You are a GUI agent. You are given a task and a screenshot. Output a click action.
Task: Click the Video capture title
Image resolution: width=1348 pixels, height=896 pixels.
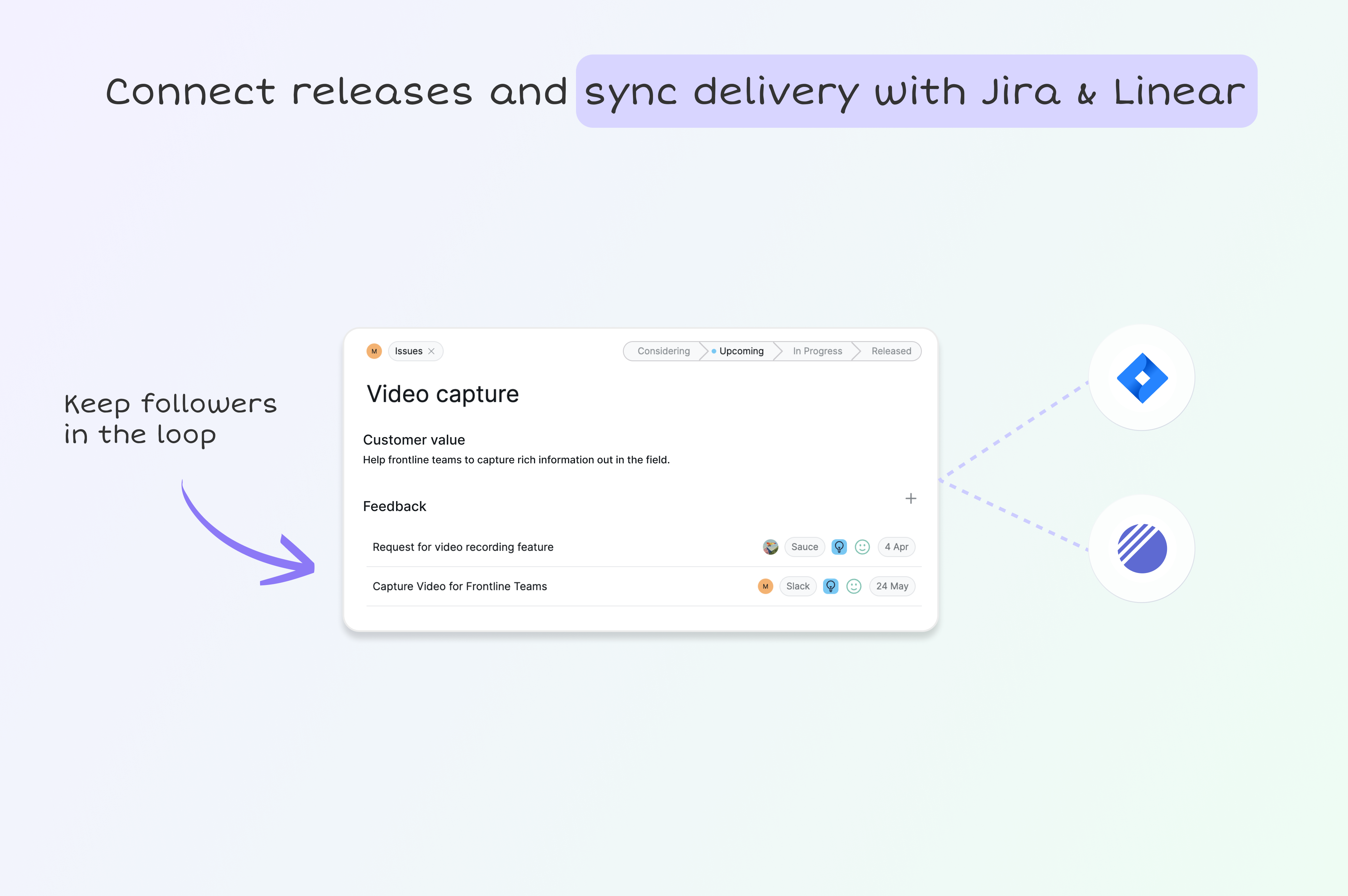click(x=442, y=394)
